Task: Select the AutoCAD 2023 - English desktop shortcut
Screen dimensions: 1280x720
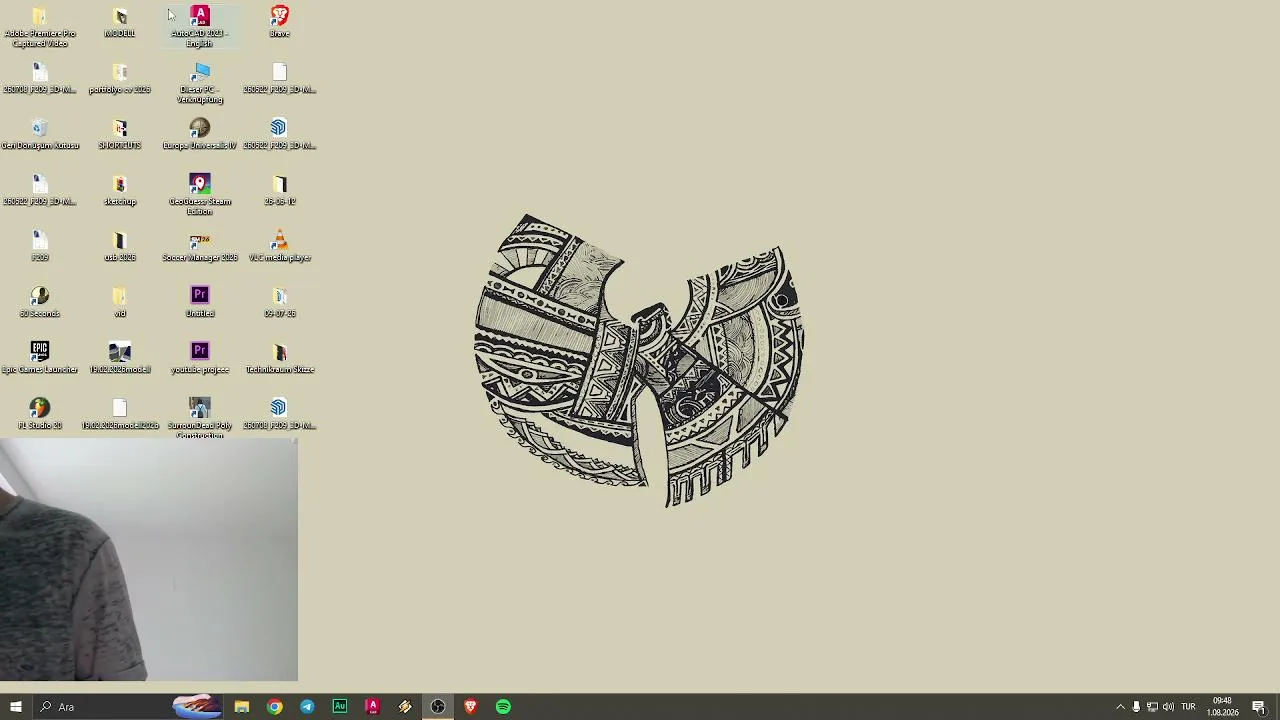Action: 200,27
